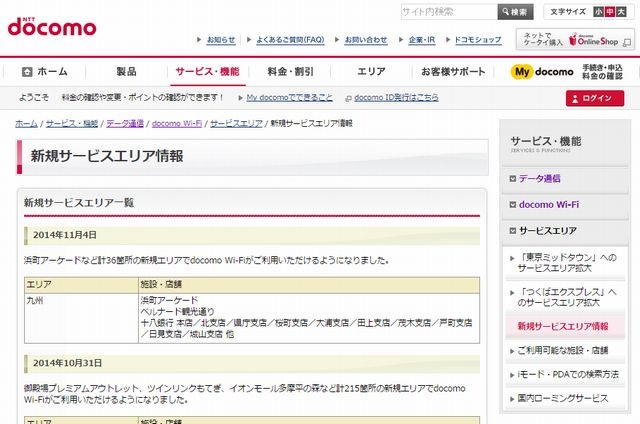Click the external-link icon before docomo ID発行はこちら
The width and height of the screenshot is (640, 424).
click(348, 98)
